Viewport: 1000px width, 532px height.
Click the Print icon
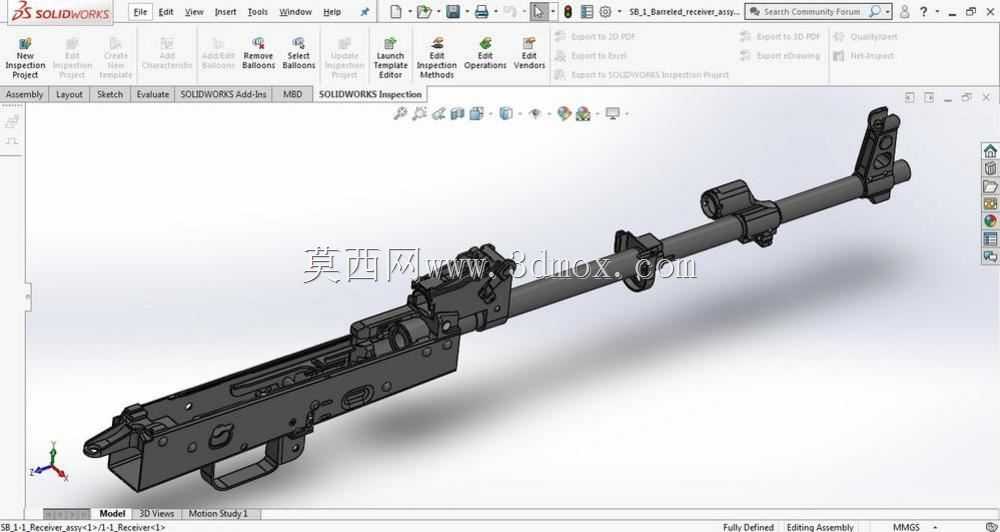(482, 11)
